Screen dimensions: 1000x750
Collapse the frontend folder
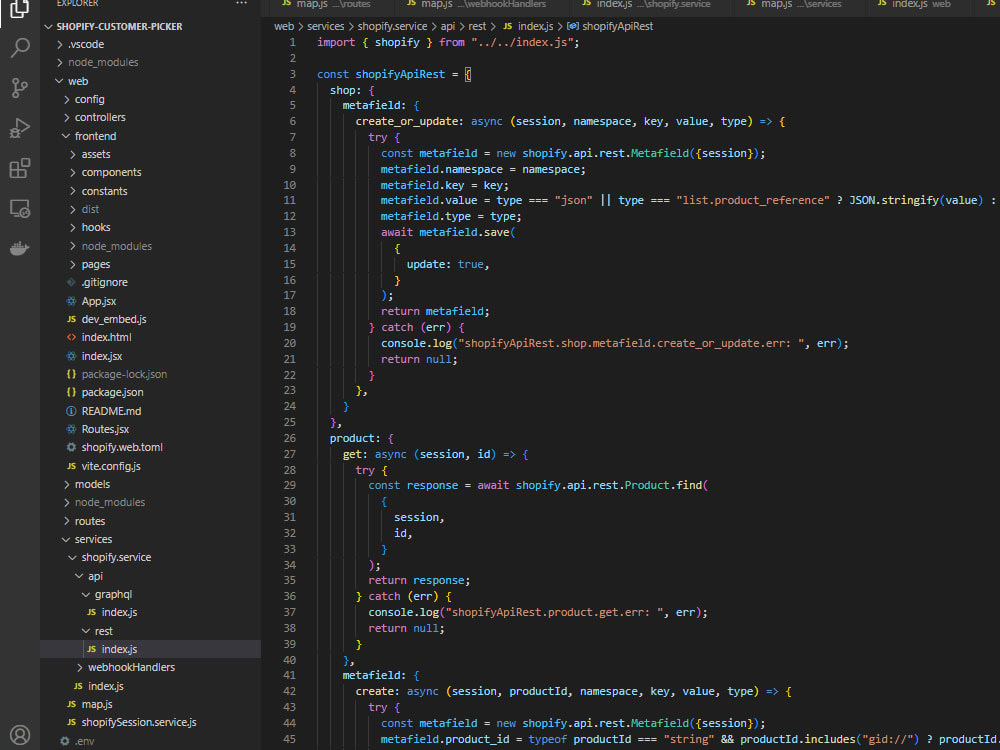pos(95,136)
